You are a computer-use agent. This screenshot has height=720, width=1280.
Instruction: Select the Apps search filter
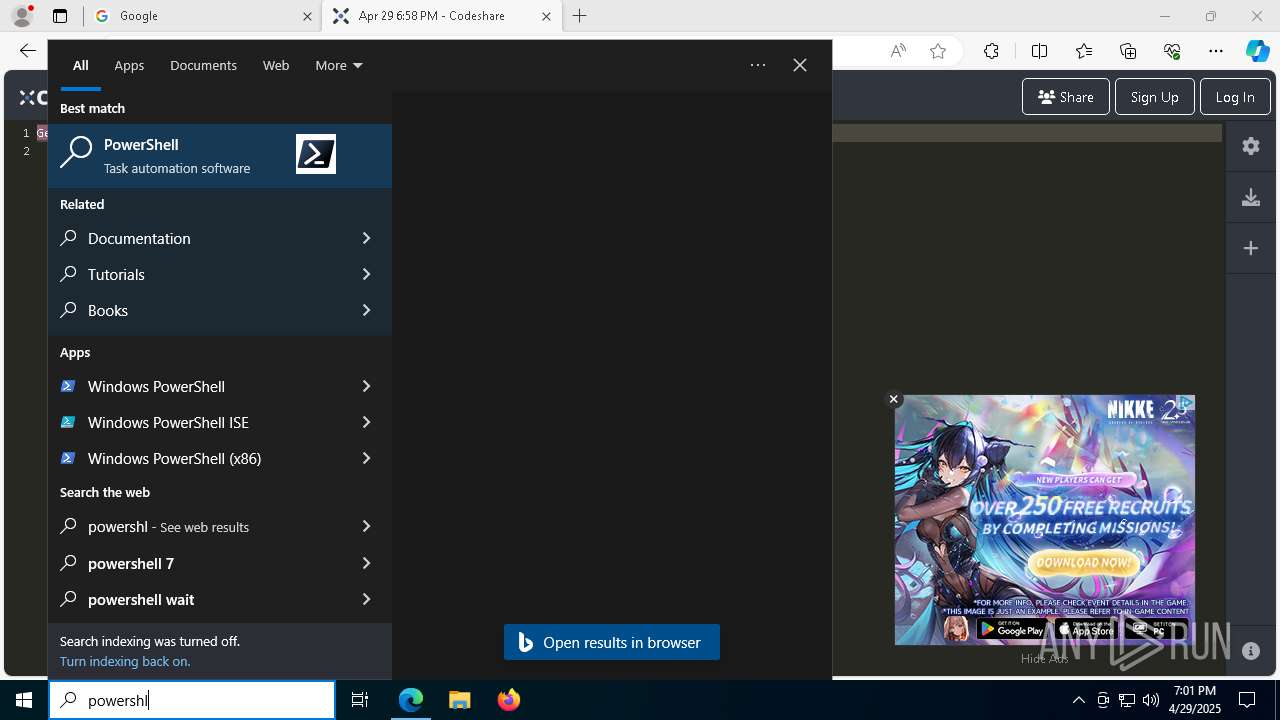tap(129, 65)
